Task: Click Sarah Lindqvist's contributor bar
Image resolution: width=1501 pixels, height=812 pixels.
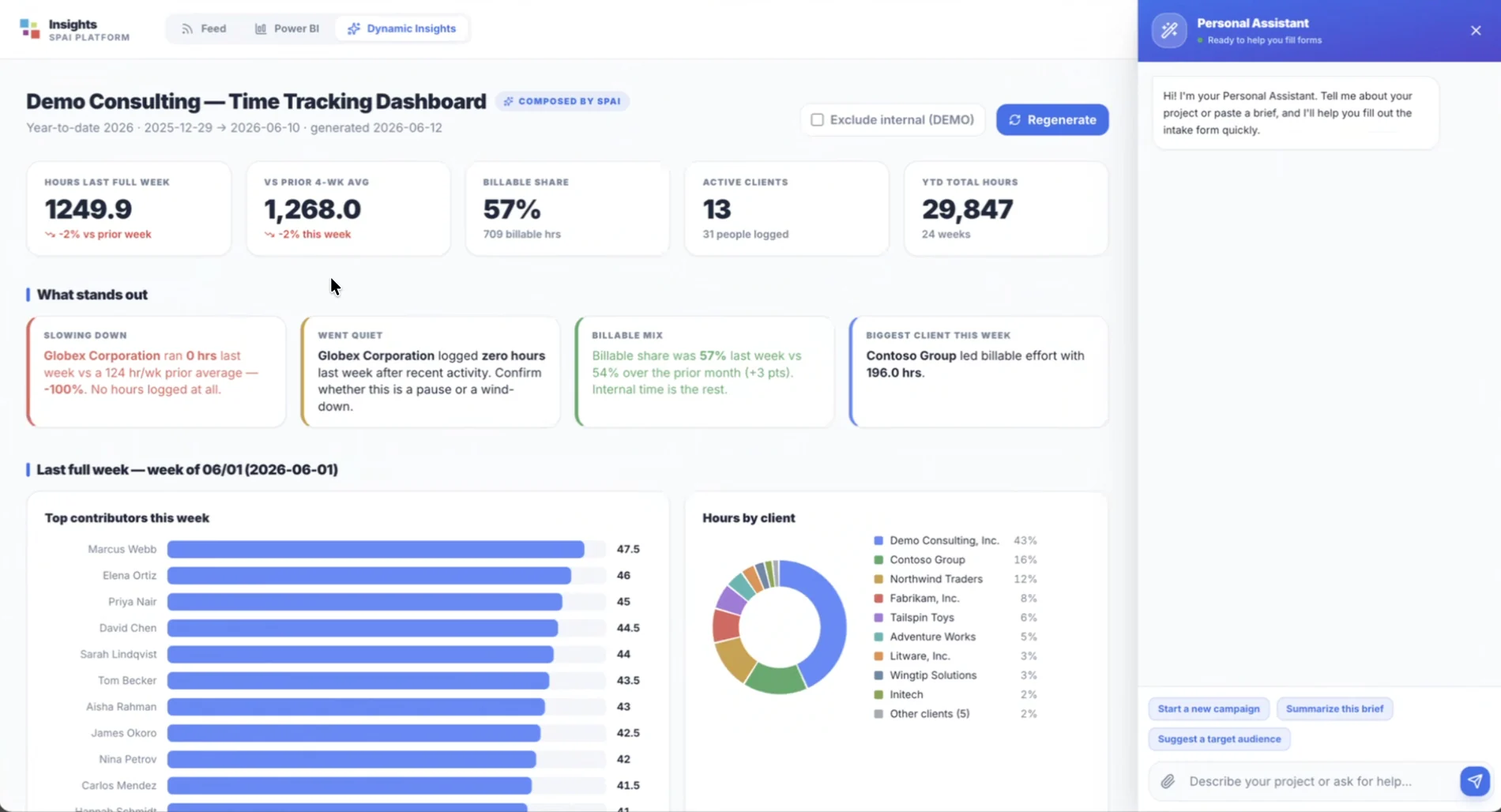Action: (x=360, y=654)
